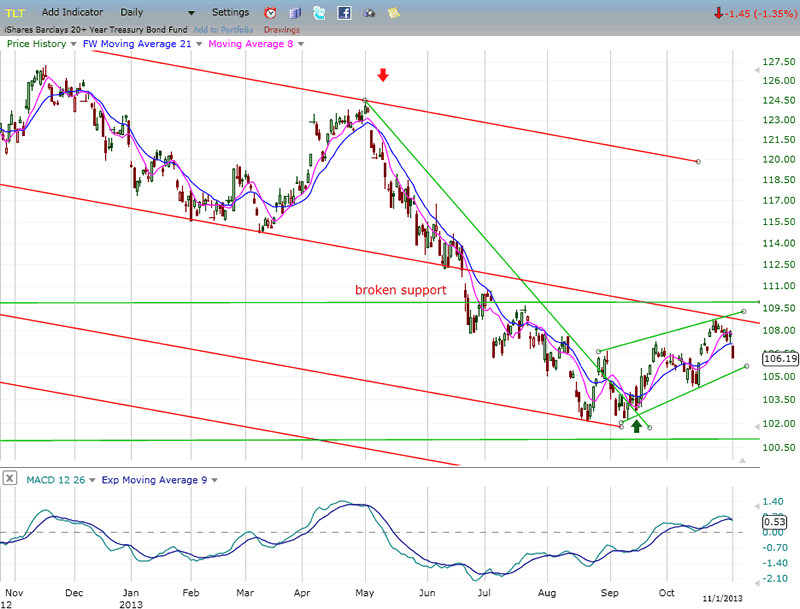Viewport: 800px width, 609px height.
Task: Click the red down arrow marker on chart
Action: (383, 76)
